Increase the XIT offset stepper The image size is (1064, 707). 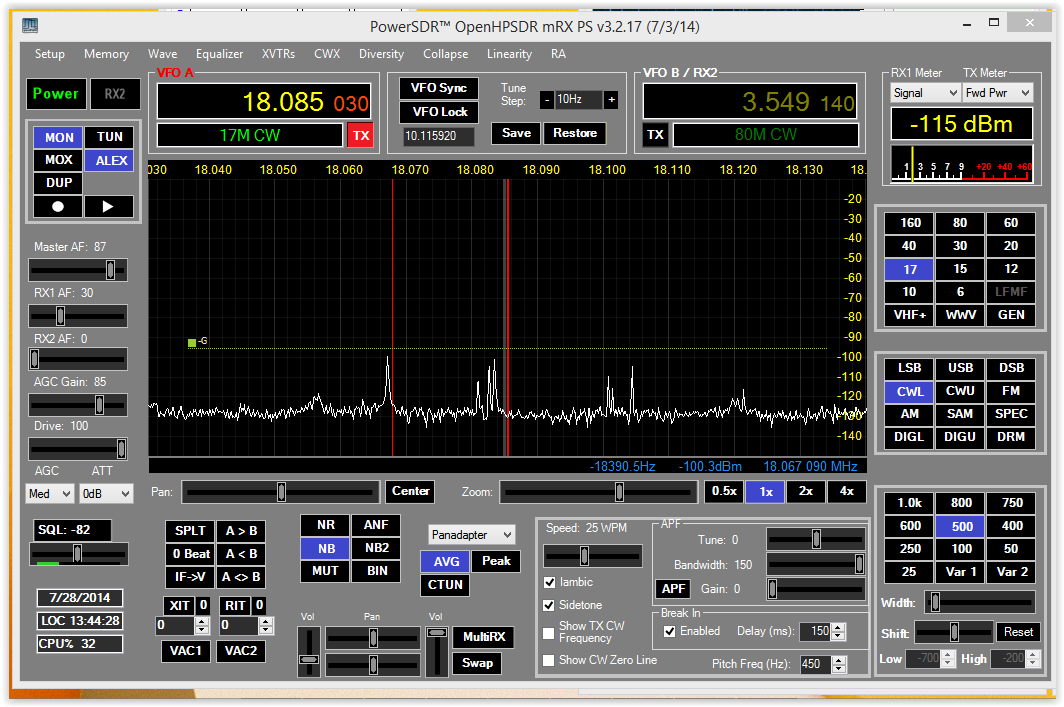point(202,622)
